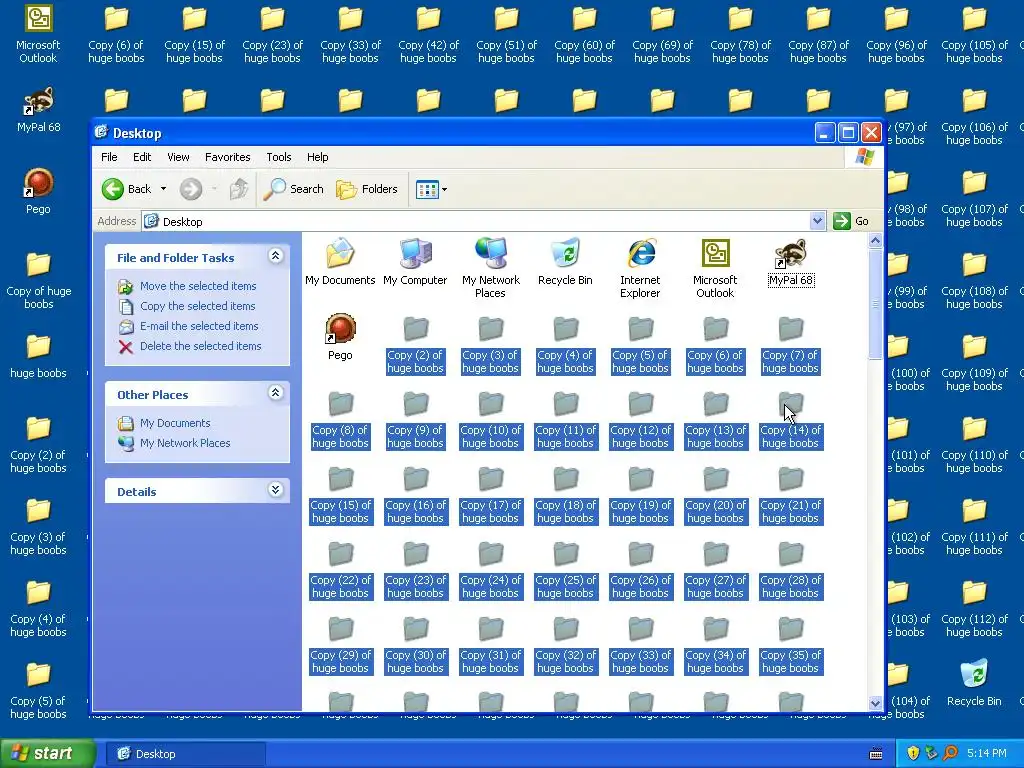Click the Go button
The width and height of the screenshot is (1024, 768).
[x=851, y=221]
